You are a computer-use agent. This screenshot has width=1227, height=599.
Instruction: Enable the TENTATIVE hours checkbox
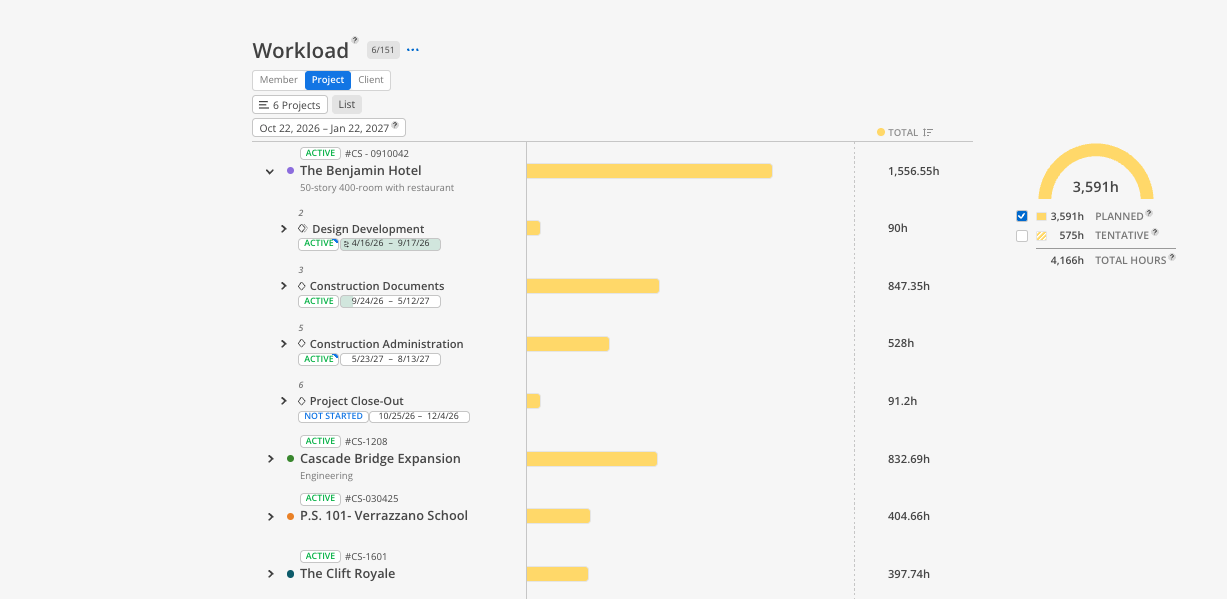1021,236
